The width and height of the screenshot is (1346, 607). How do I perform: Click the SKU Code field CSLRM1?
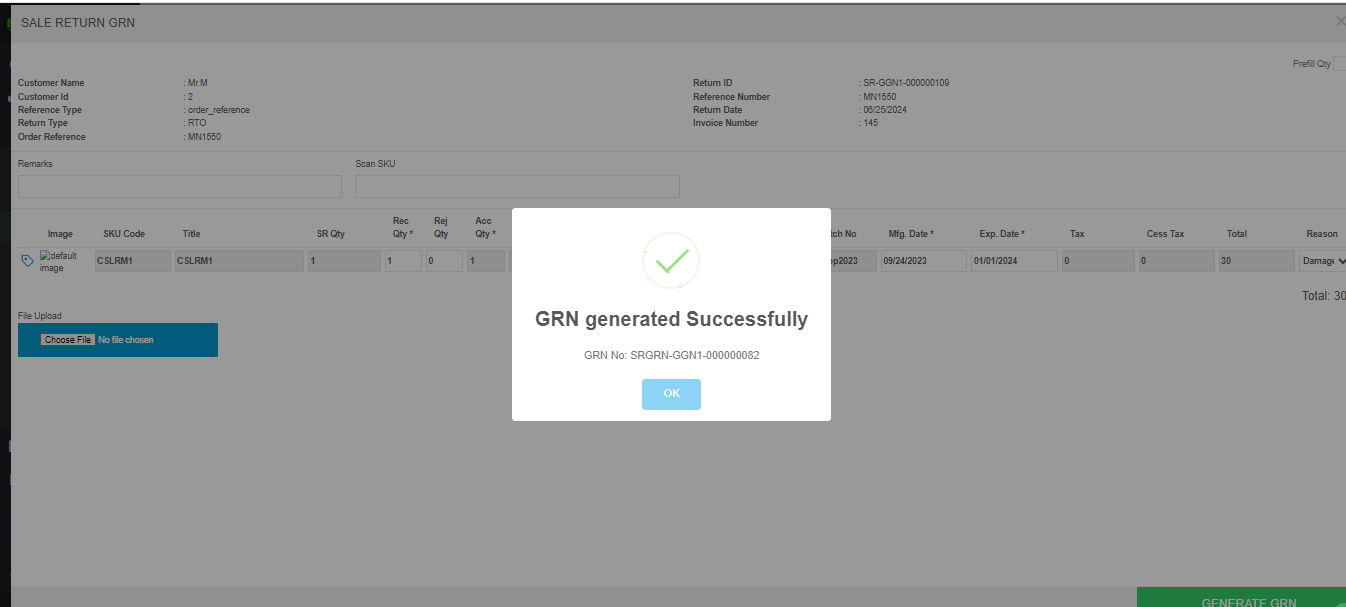click(x=132, y=261)
